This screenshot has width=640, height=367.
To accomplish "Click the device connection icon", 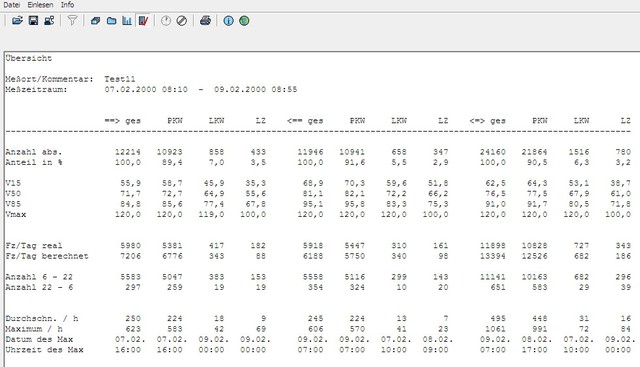I will [49, 20].
